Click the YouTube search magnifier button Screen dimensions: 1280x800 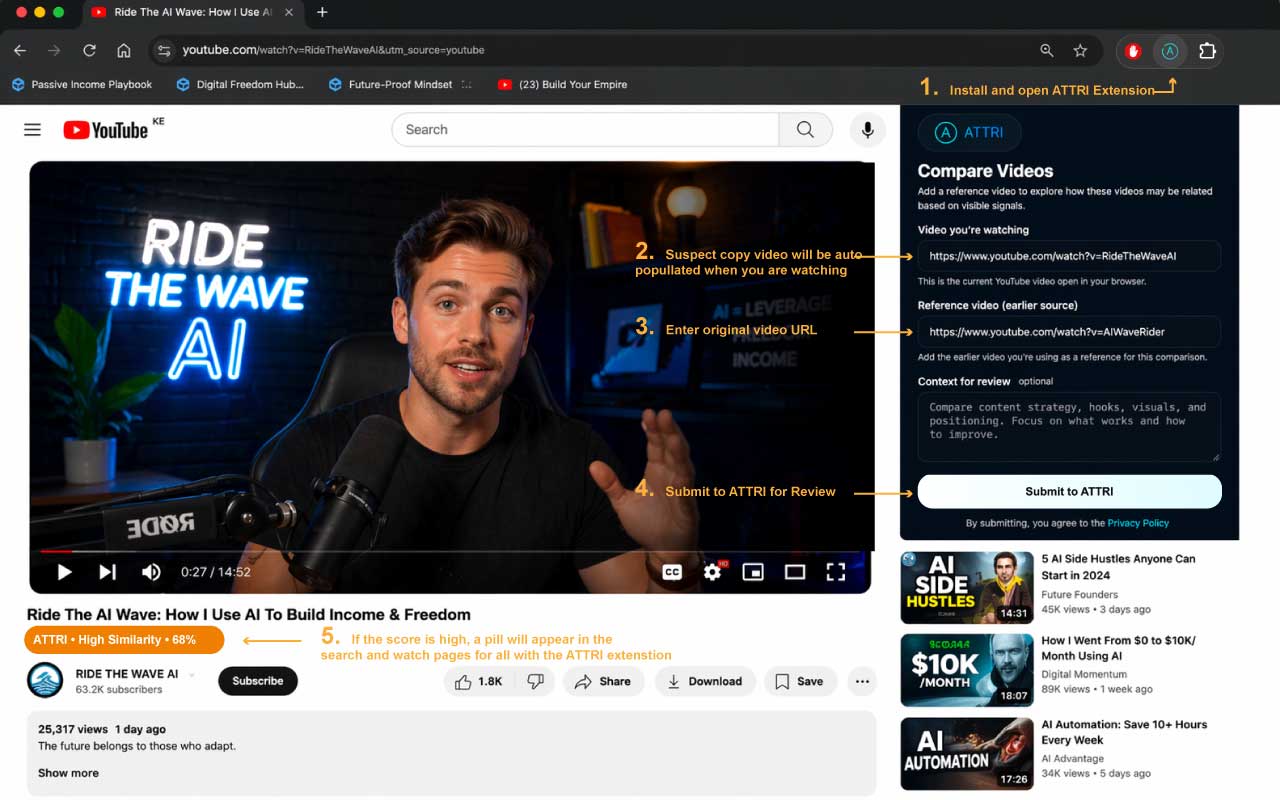[x=805, y=129]
